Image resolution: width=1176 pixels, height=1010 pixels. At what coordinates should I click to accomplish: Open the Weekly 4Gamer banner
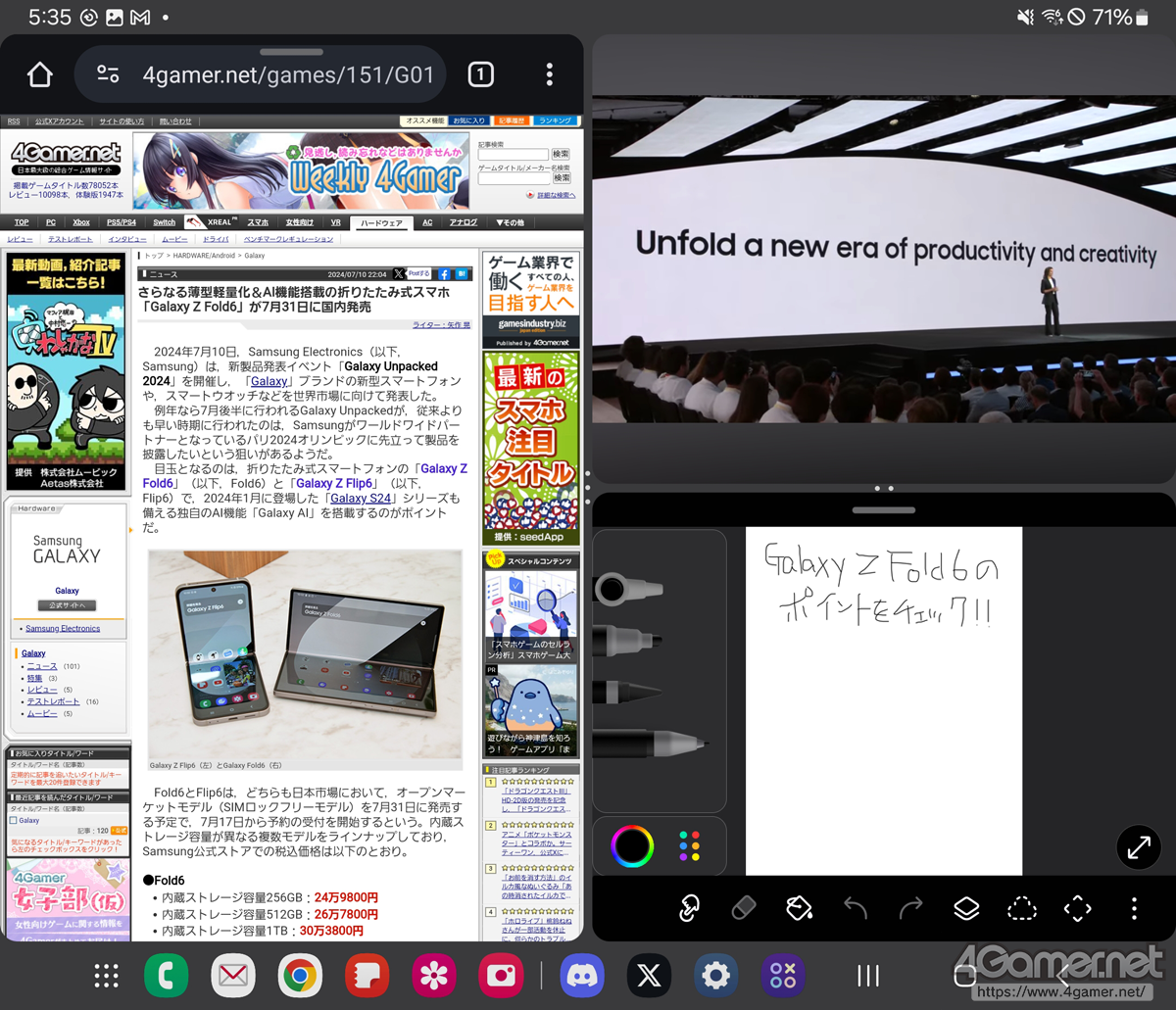pyautogui.click(x=302, y=171)
